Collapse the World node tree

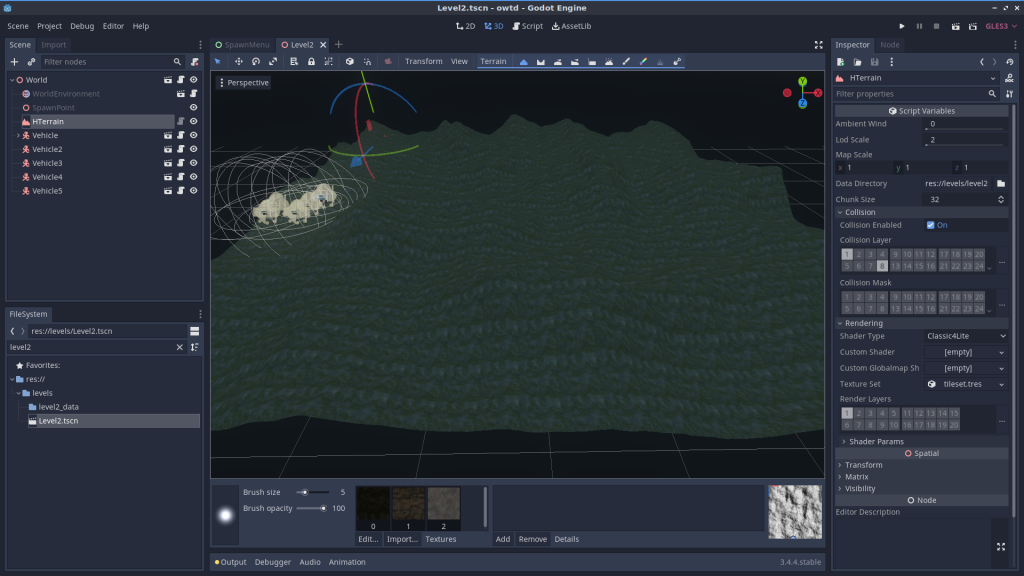point(12,80)
